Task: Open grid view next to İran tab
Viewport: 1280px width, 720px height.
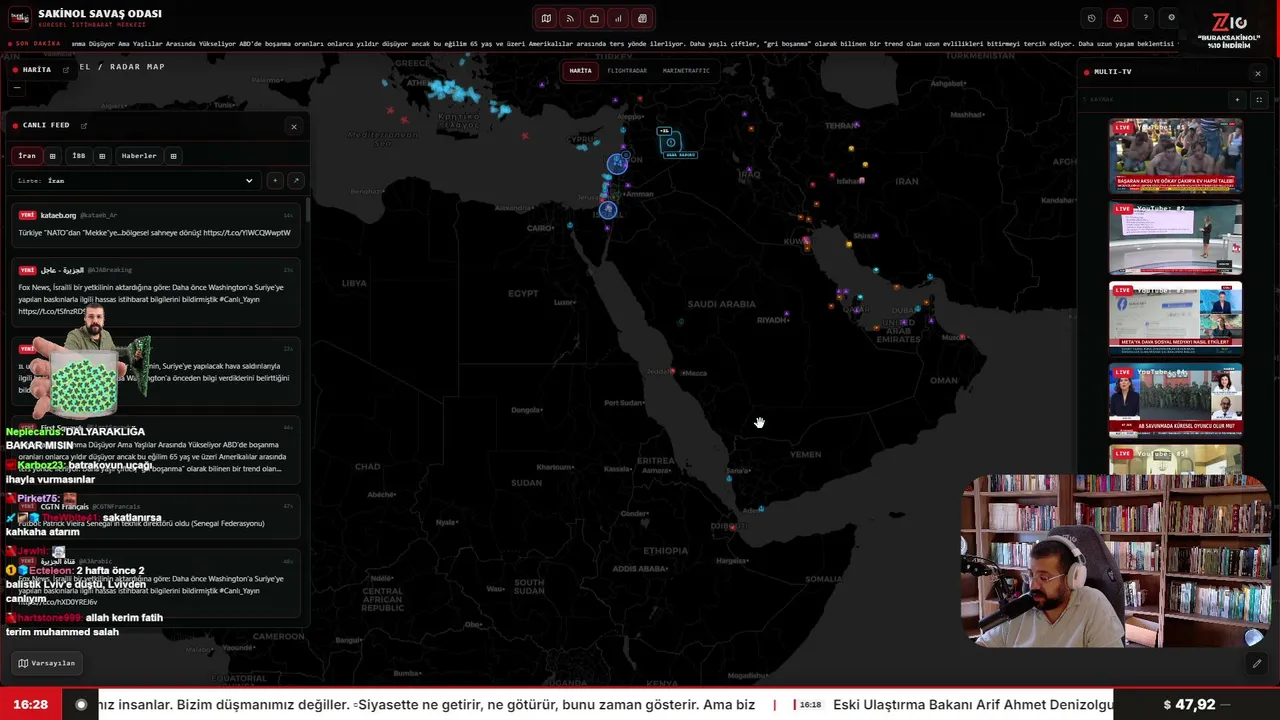Action: click(x=52, y=156)
